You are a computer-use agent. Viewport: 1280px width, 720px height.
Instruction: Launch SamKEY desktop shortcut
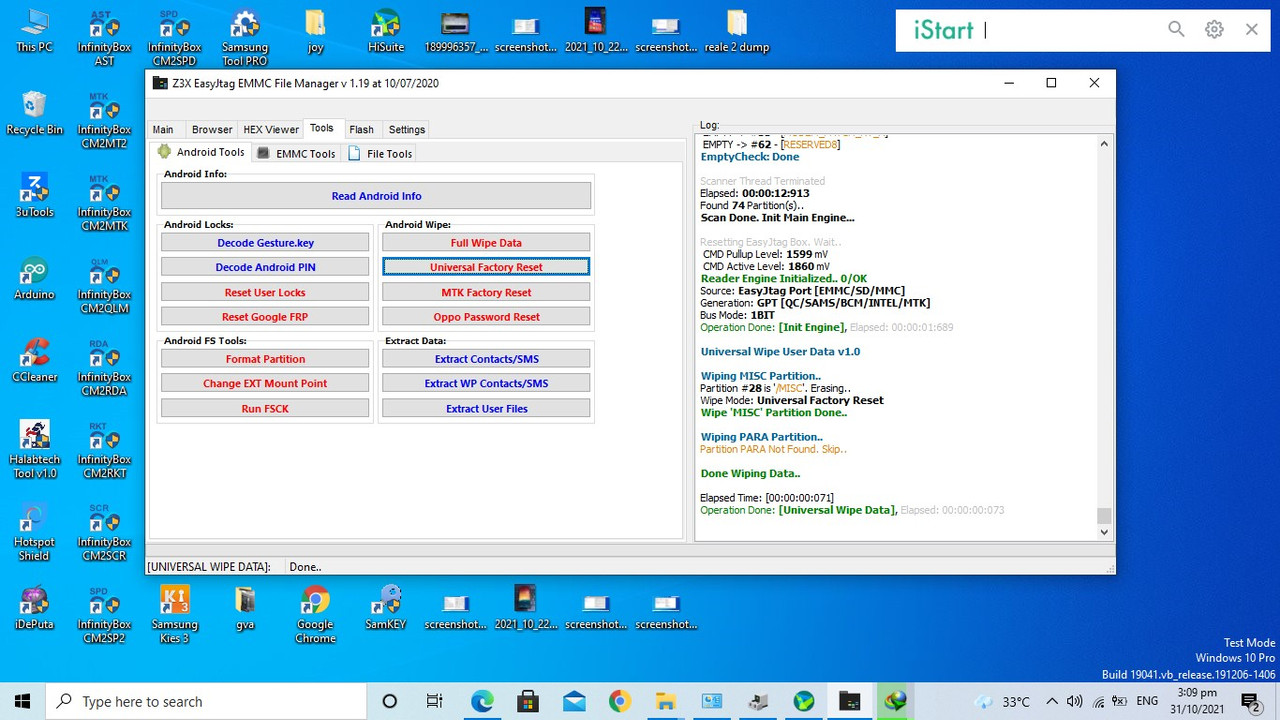coord(385,608)
